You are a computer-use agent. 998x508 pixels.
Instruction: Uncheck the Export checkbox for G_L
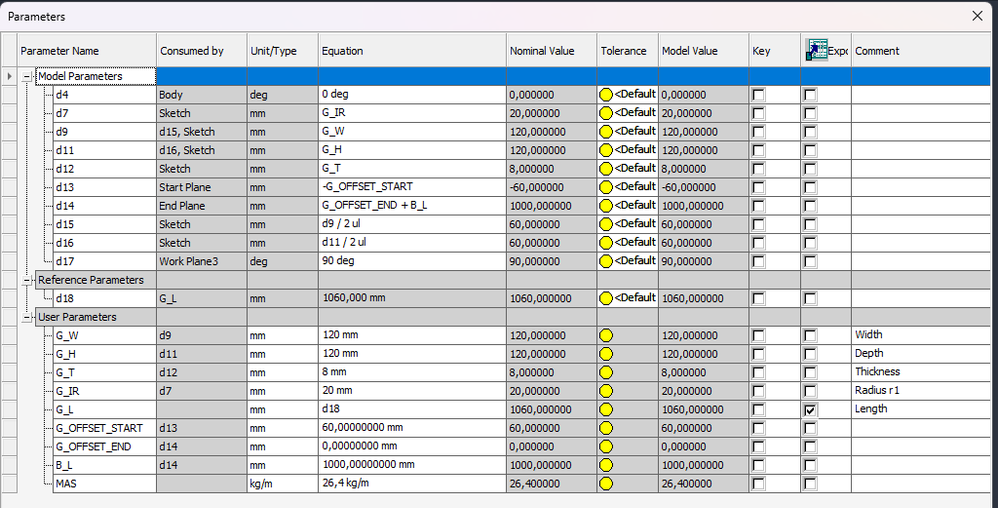[810, 409]
